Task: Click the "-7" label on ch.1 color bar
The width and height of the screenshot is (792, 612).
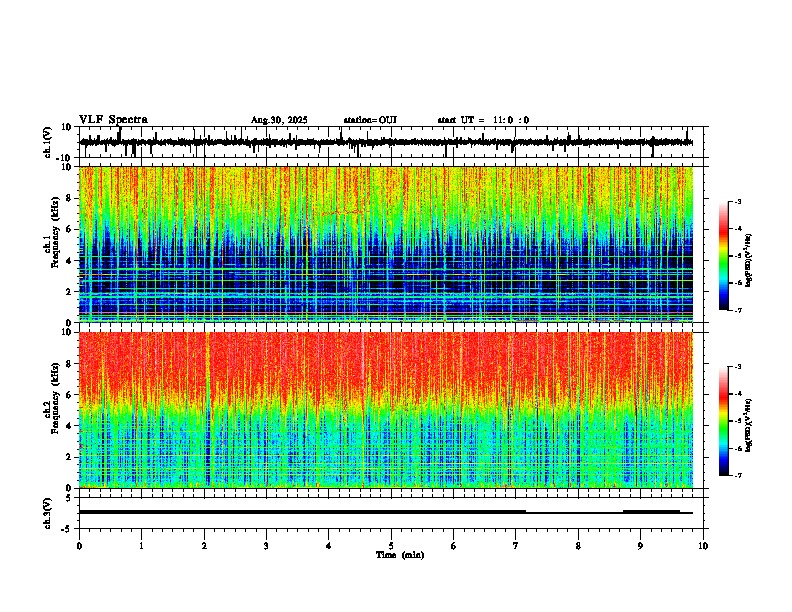Action: coord(738,310)
